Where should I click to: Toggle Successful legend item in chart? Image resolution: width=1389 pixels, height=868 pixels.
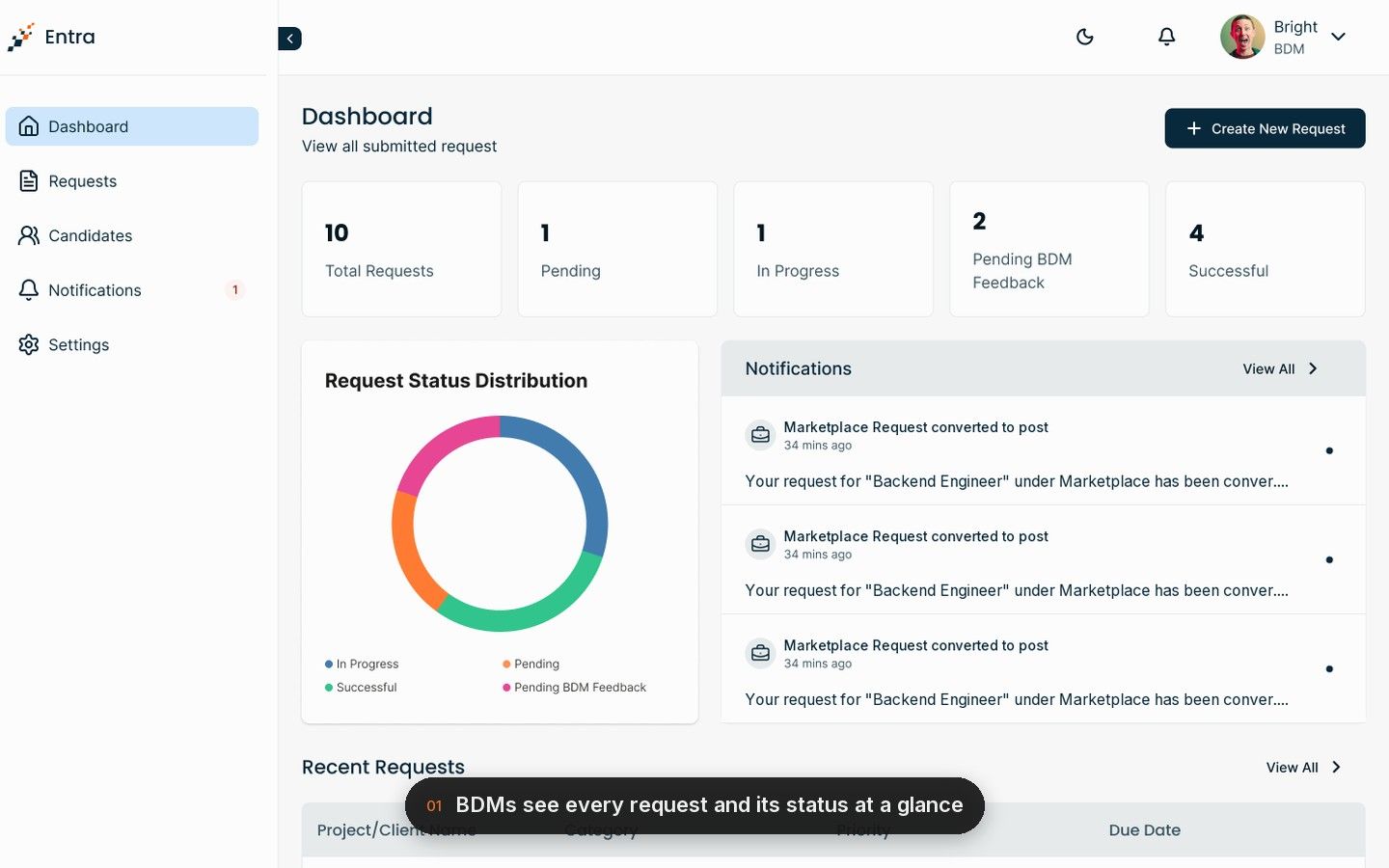(361, 688)
